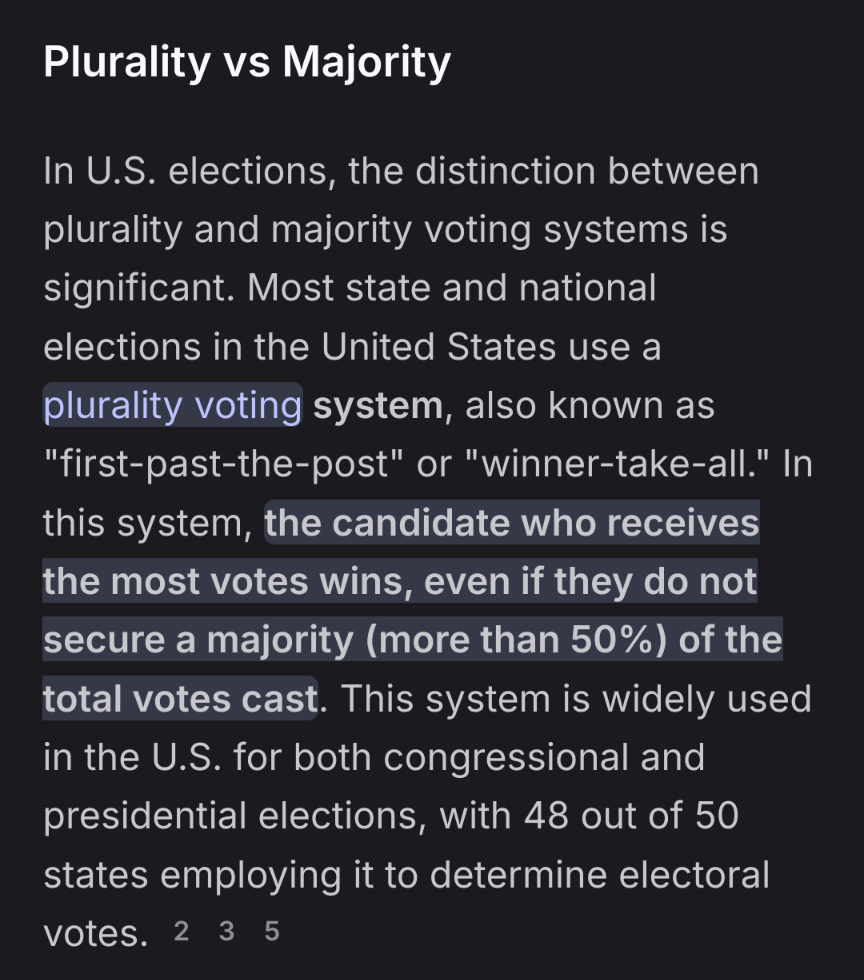Click the quoted term "first-past-the-post"
The image size is (864, 980).
click(x=224, y=464)
